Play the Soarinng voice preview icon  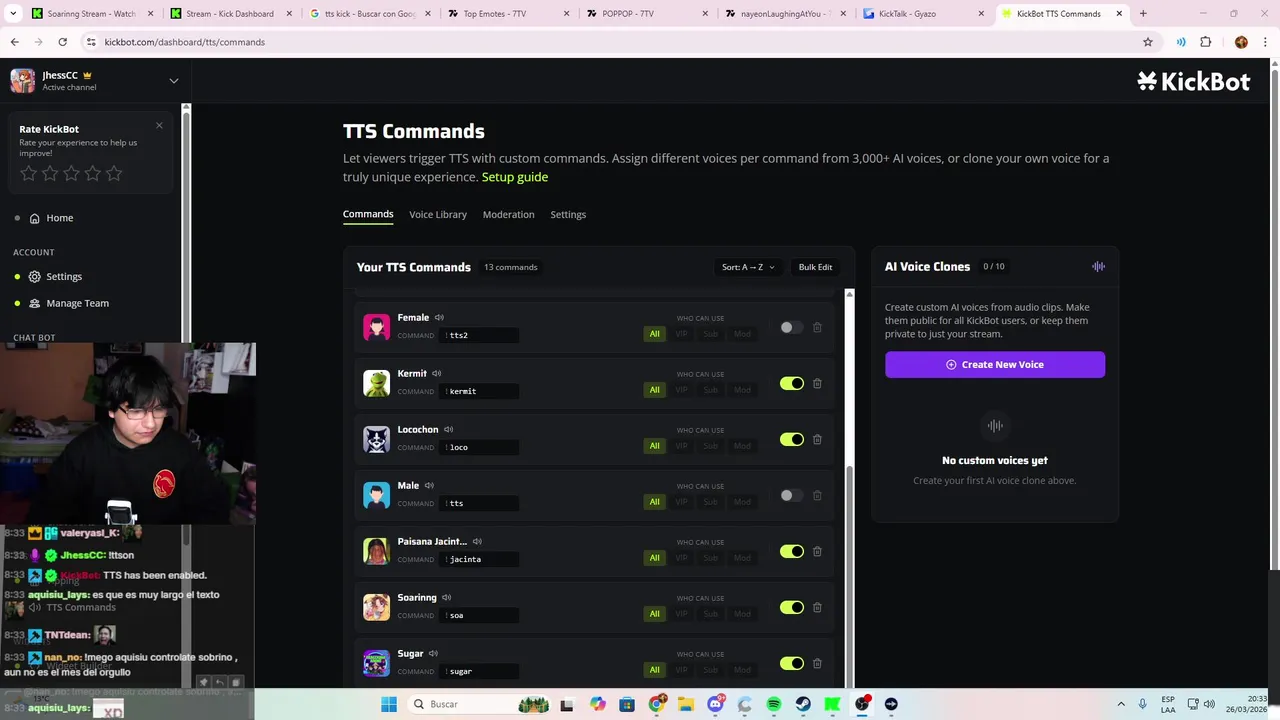pos(446,598)
